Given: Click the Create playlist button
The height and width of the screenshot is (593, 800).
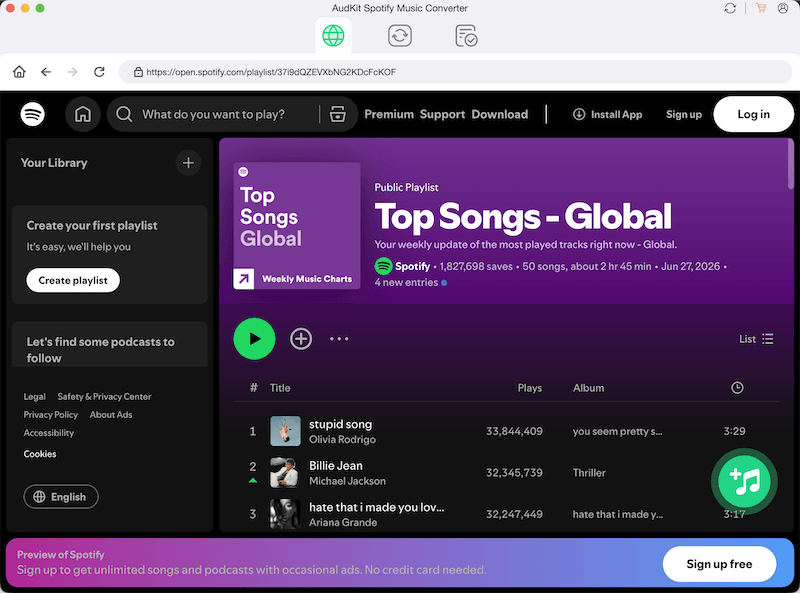Looking at the screenshot, I should (73, 280).
